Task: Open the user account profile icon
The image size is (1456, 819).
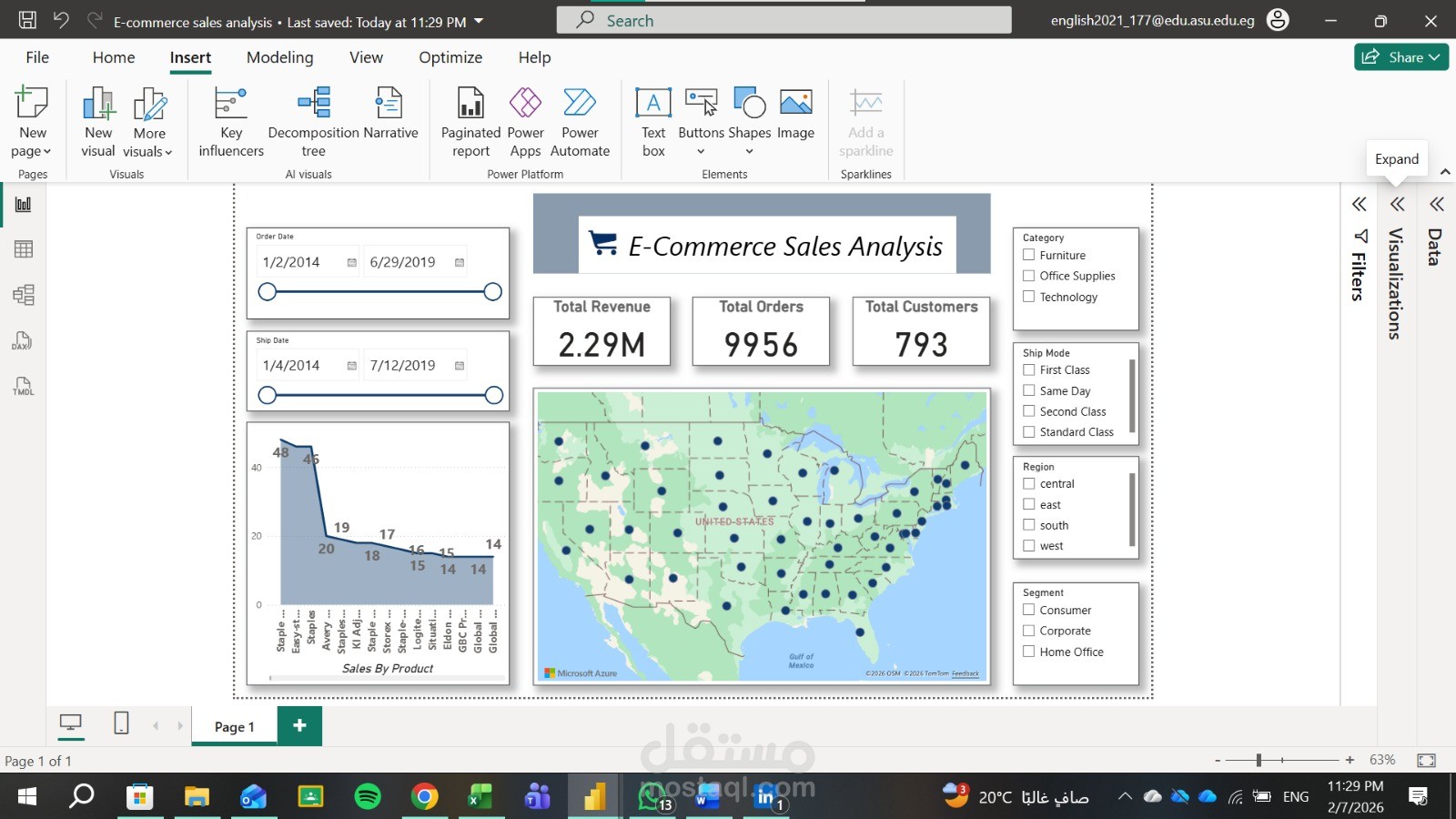Action: [1278, 20]
